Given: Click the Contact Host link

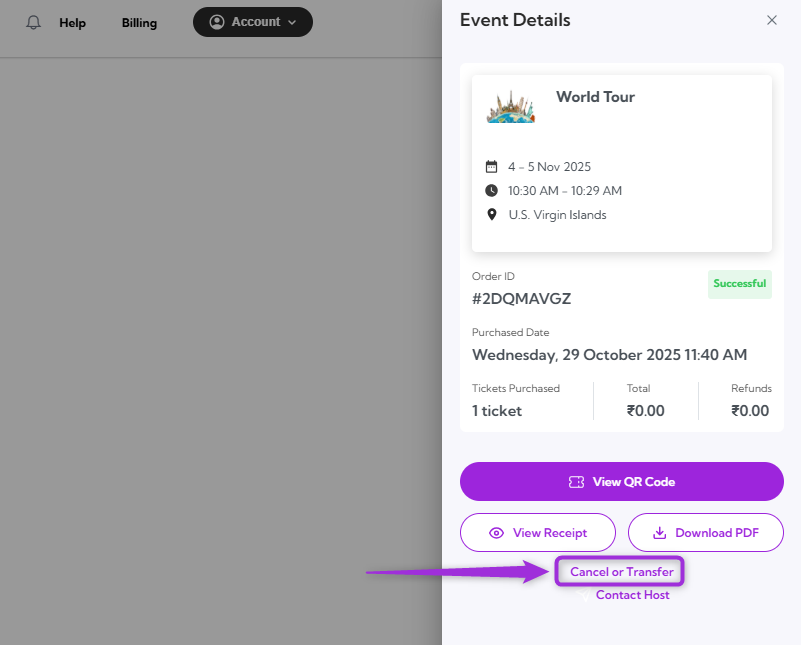Looking at the screenshot, I should 632,595.
